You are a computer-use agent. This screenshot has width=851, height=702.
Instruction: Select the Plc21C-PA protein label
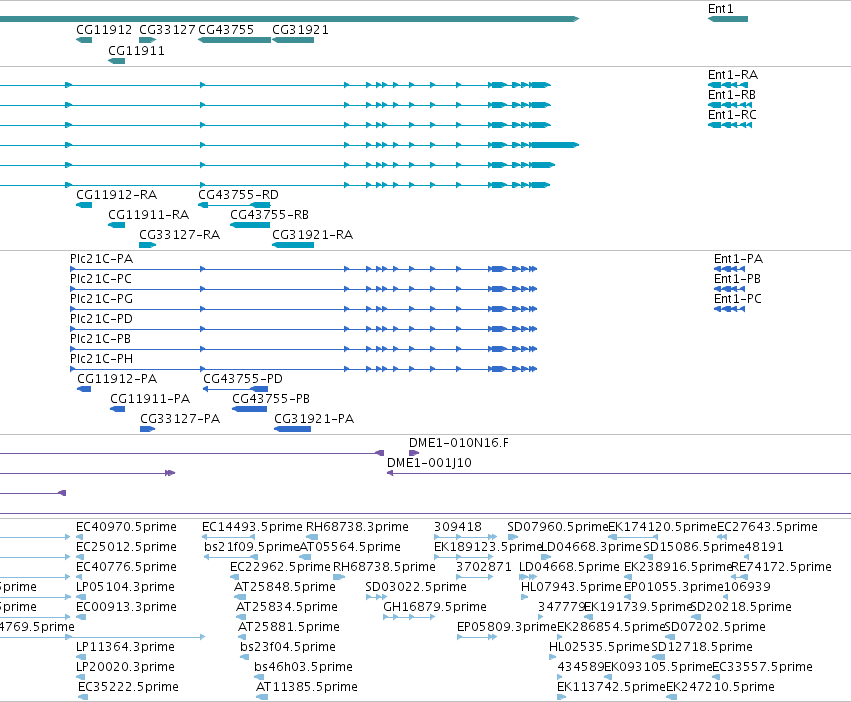pos(101,259)
